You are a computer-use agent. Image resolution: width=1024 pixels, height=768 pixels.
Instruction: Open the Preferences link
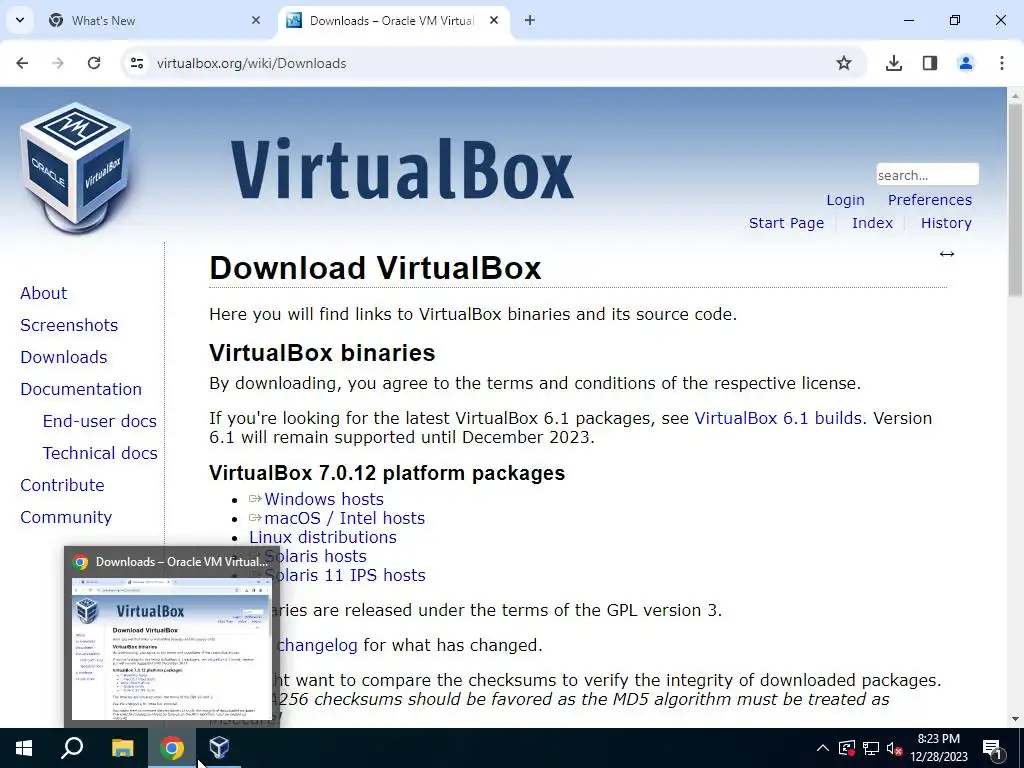coord(929,200)
